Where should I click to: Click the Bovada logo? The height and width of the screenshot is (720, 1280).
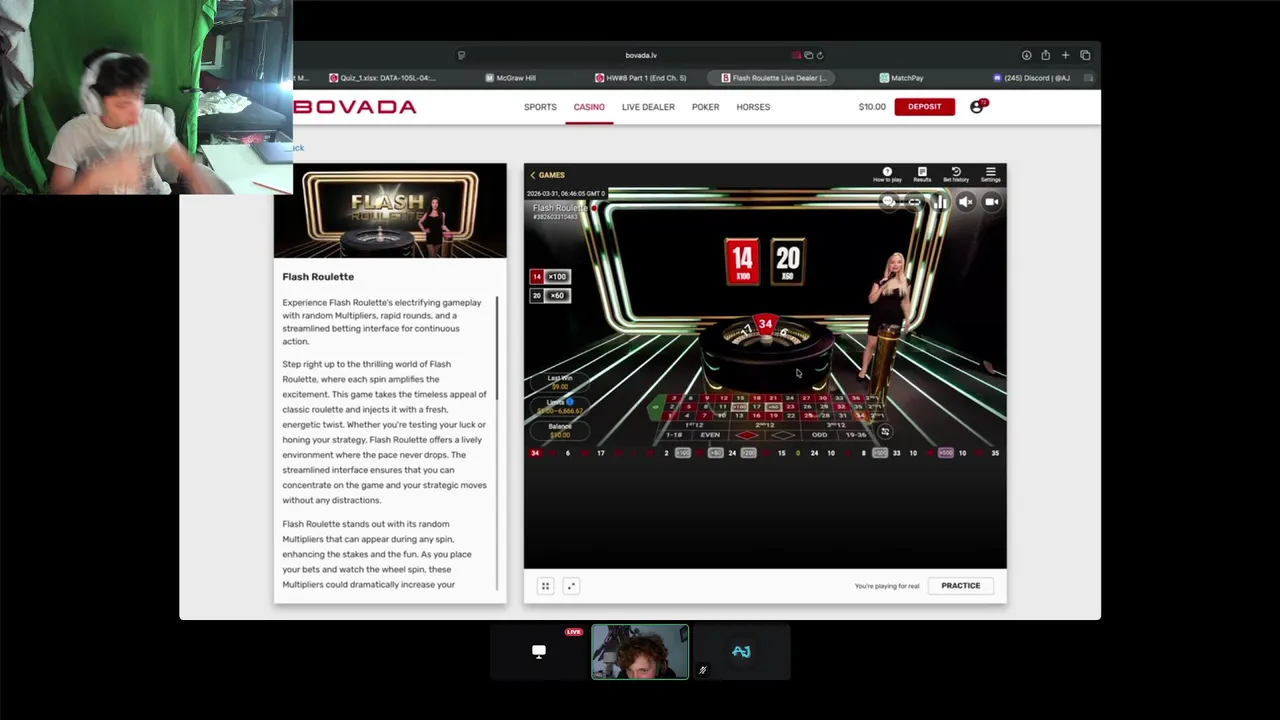pyautogui.click(x=355, y=107)
